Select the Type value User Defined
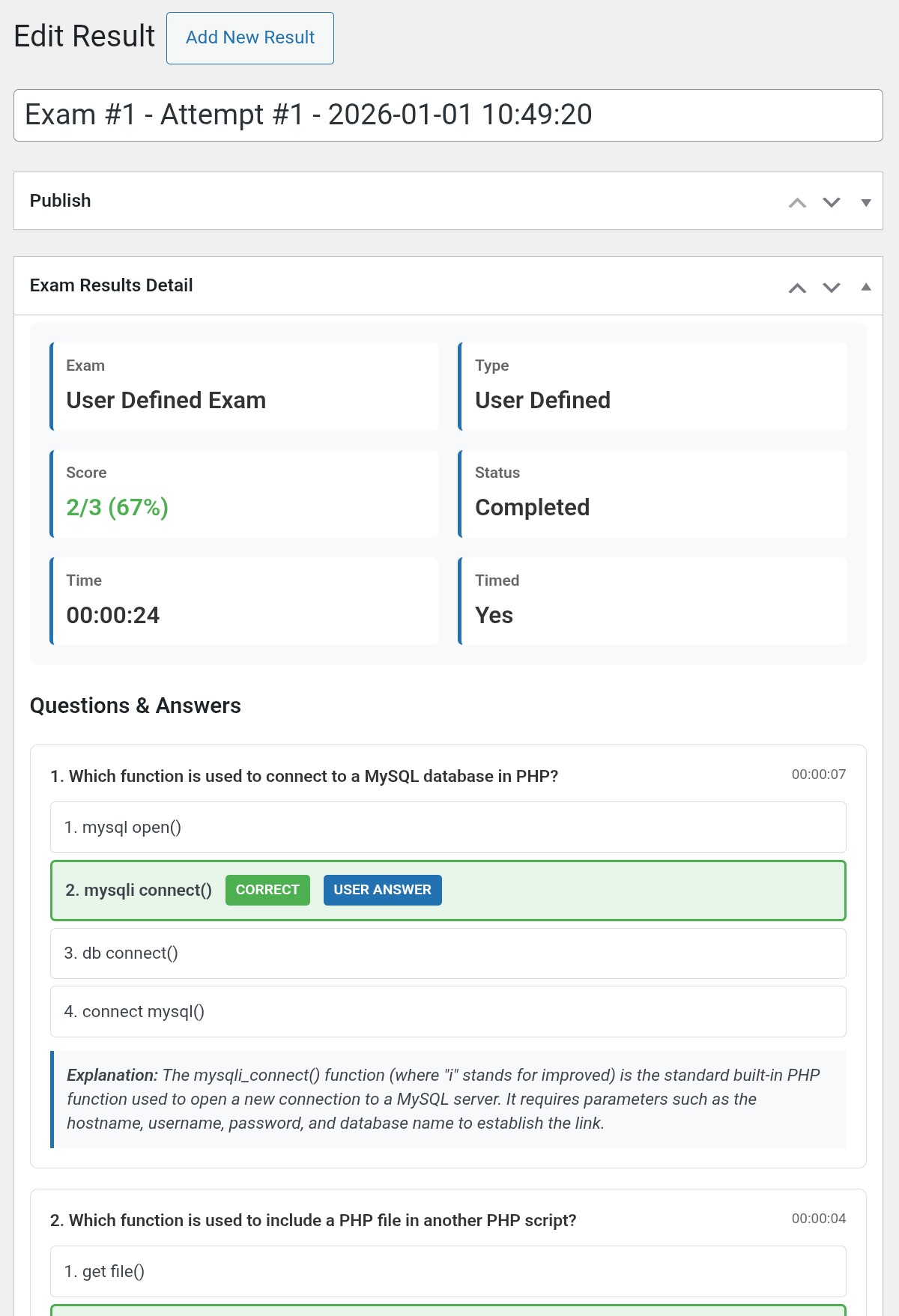Viewport: 899px width, 1316px height. point(542,400)
